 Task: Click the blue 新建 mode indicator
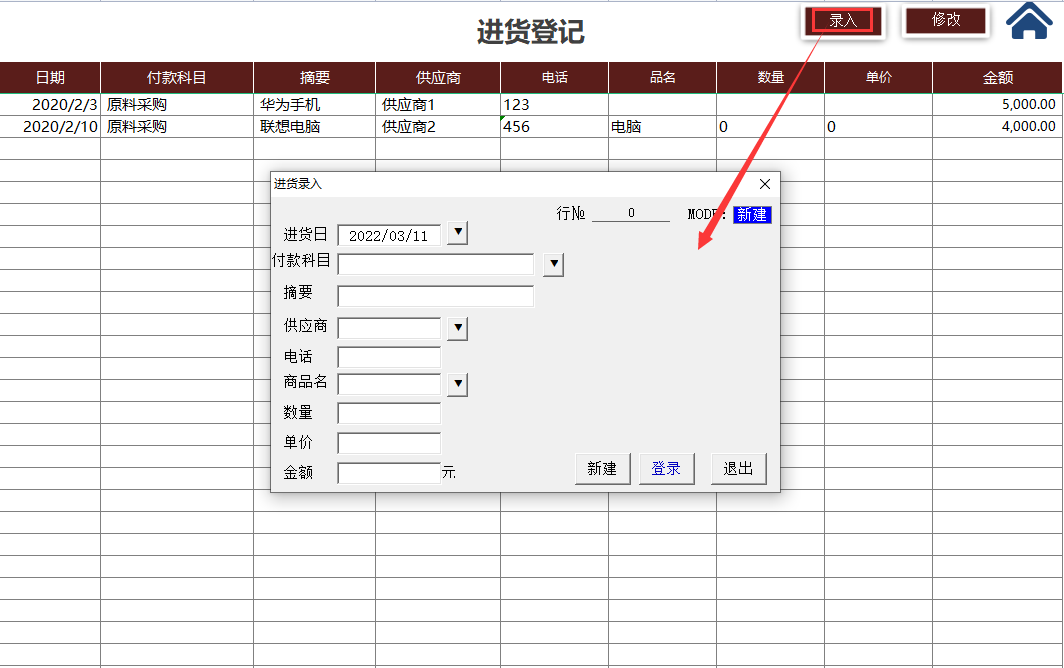752,214
